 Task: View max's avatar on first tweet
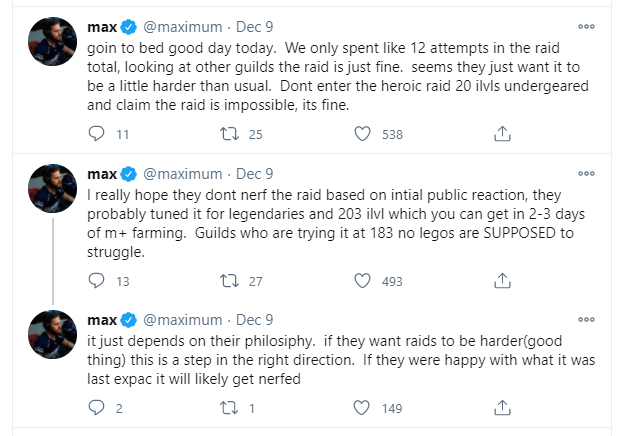tap(52, 41)
